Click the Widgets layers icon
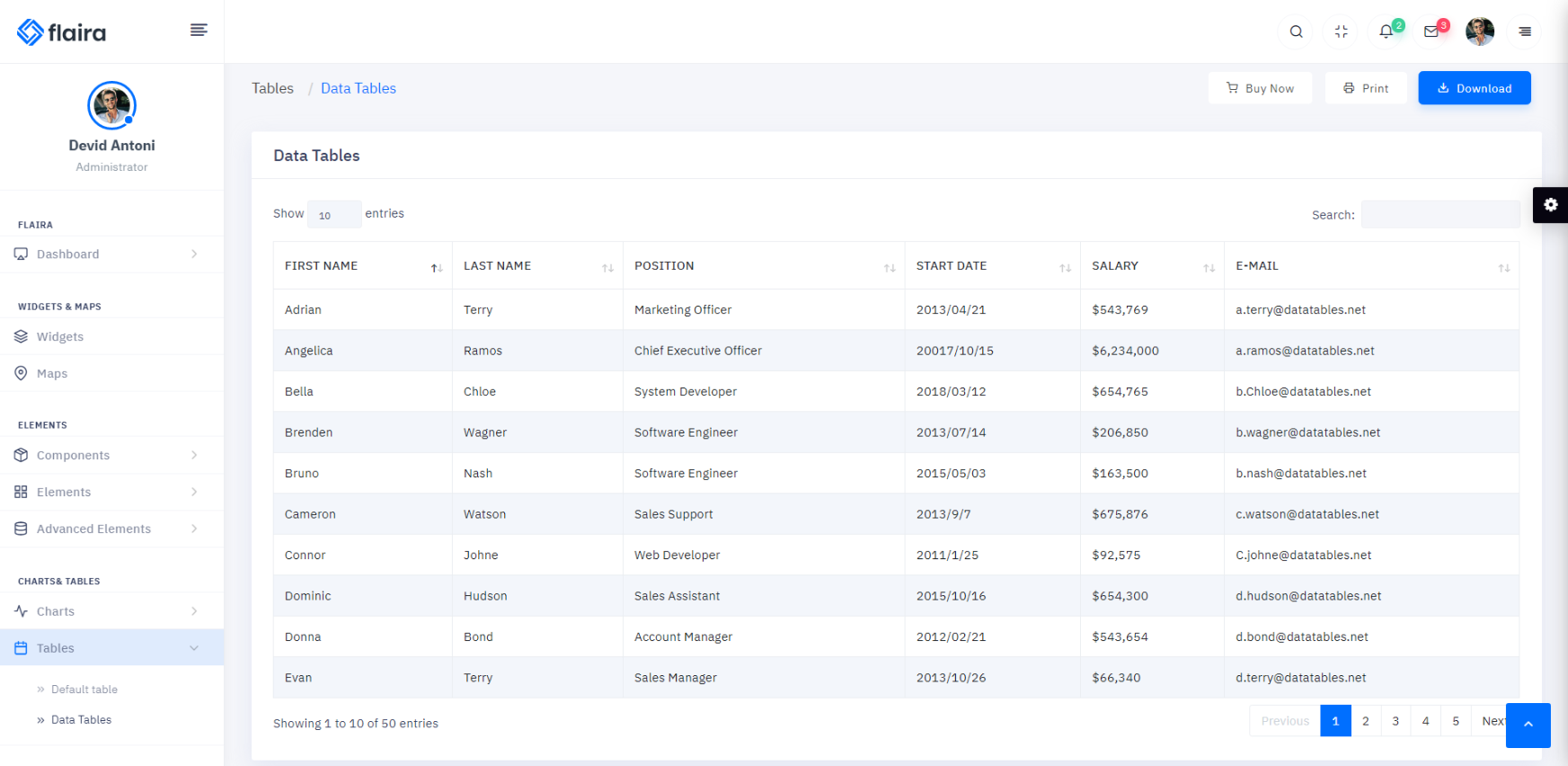Viewport: 1568px width, 766px height. (x=21, y=336)
